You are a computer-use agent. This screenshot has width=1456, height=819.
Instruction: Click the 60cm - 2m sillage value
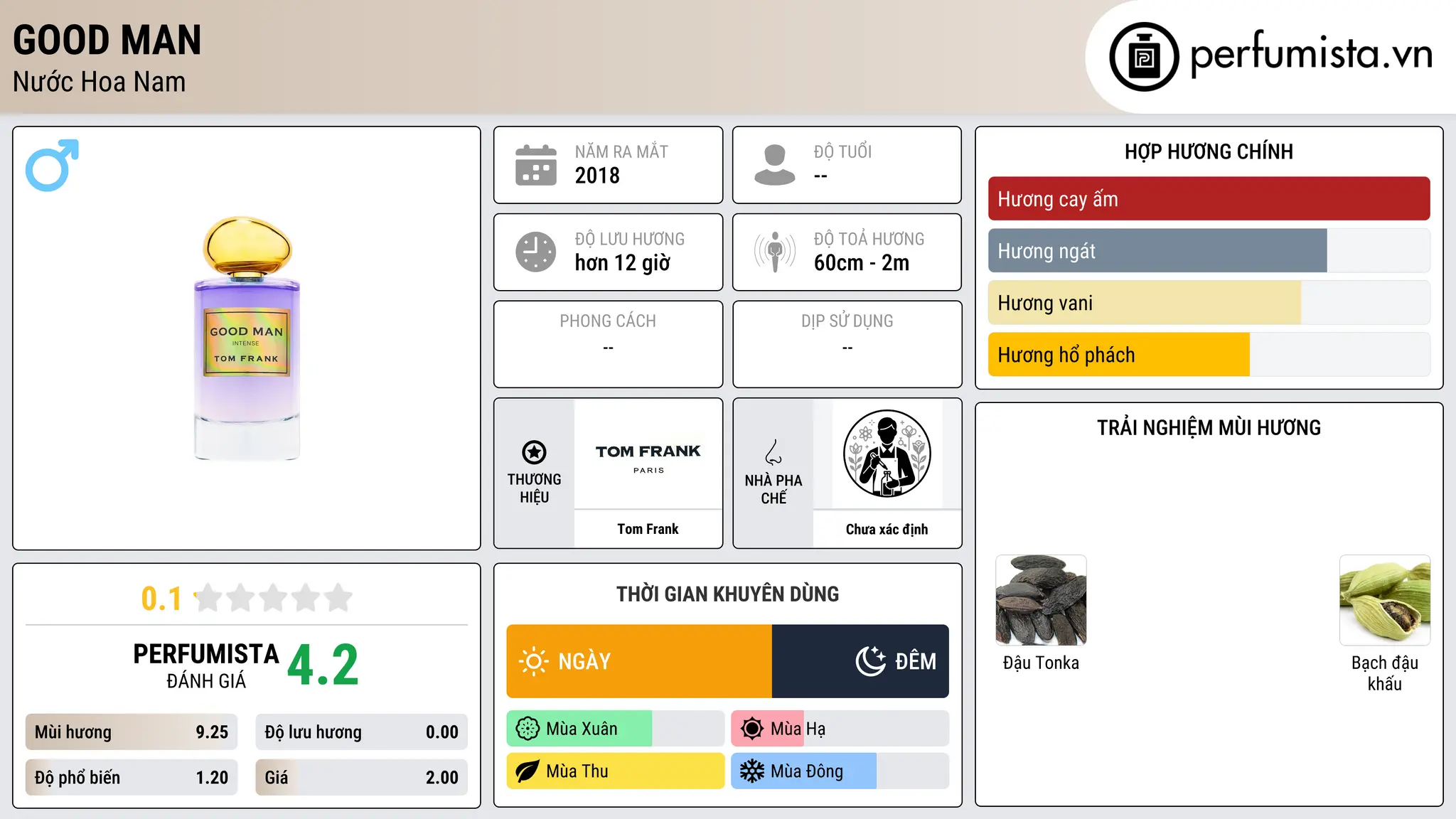point(862,263)
